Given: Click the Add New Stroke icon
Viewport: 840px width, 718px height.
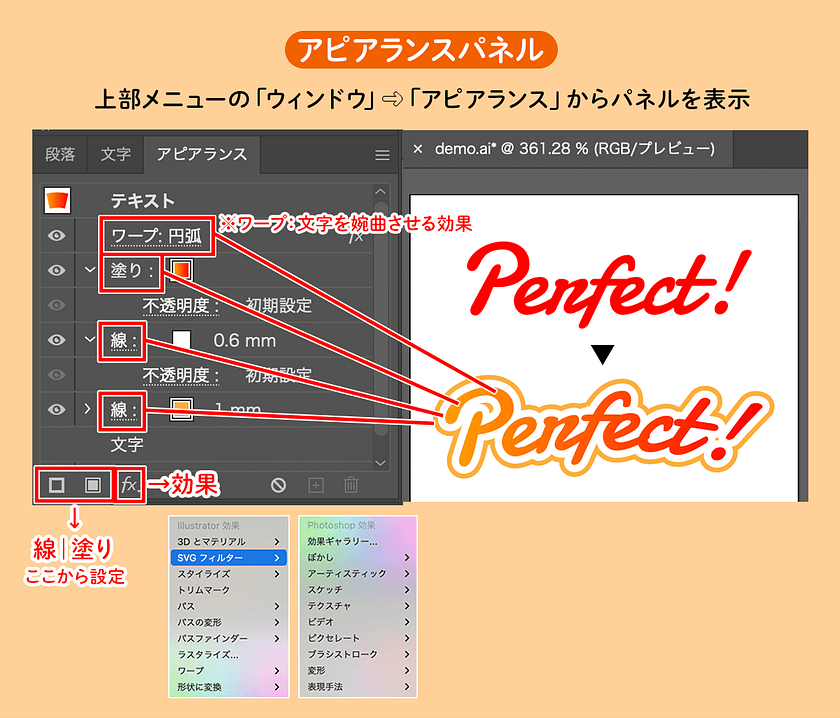Looking at the screenshot, I should 57,485.
